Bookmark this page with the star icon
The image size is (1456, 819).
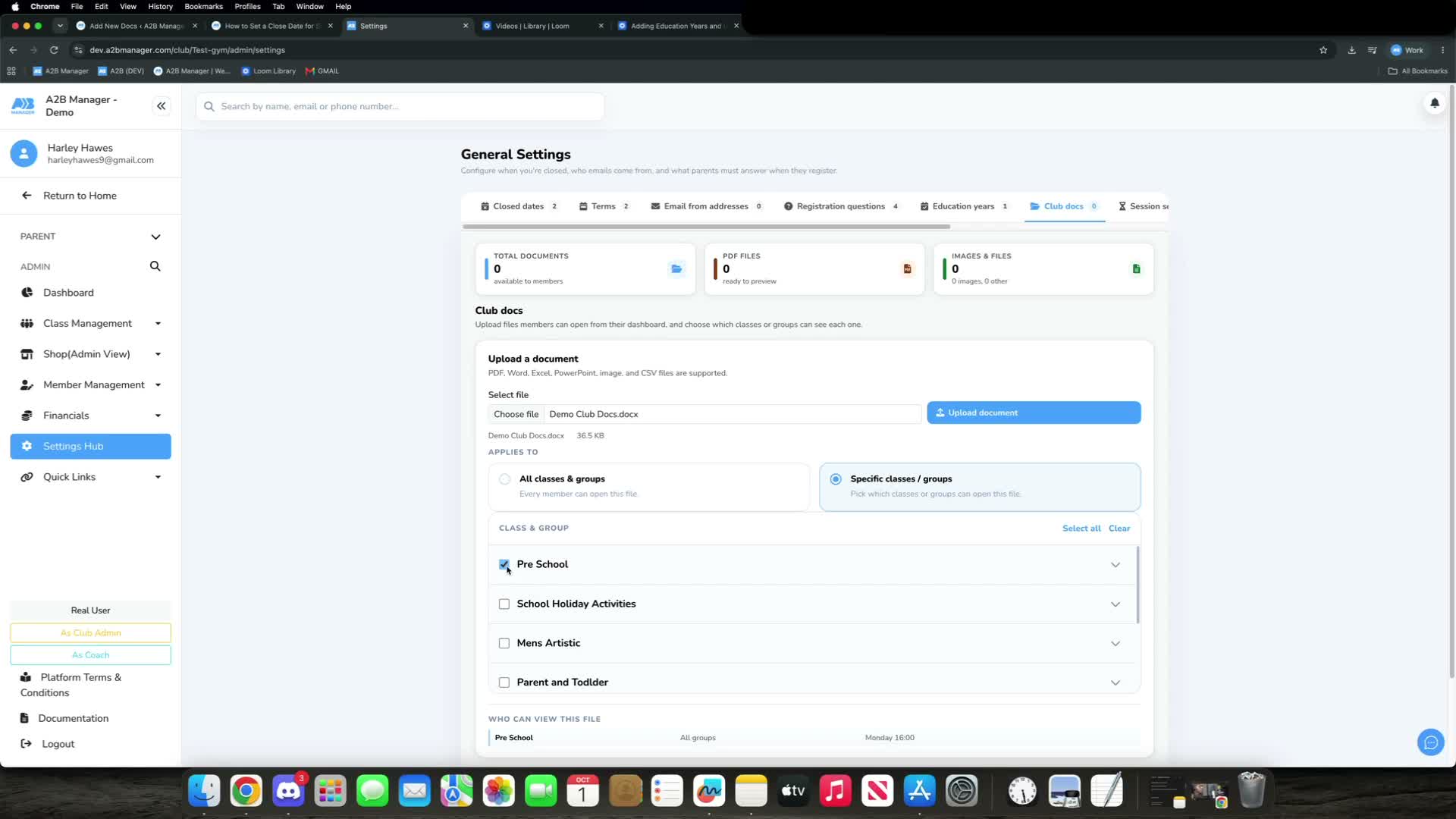pos(1323,50)
